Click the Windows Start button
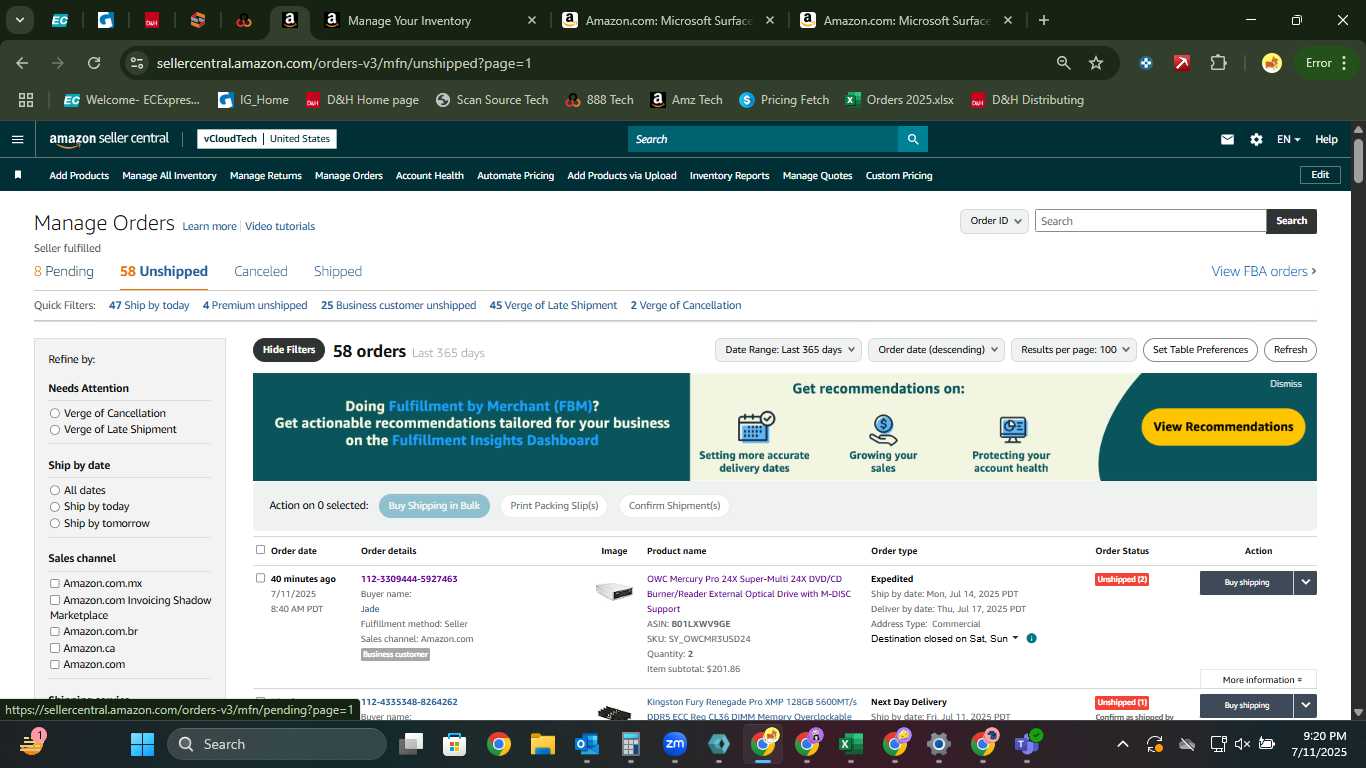 (142, 744)
